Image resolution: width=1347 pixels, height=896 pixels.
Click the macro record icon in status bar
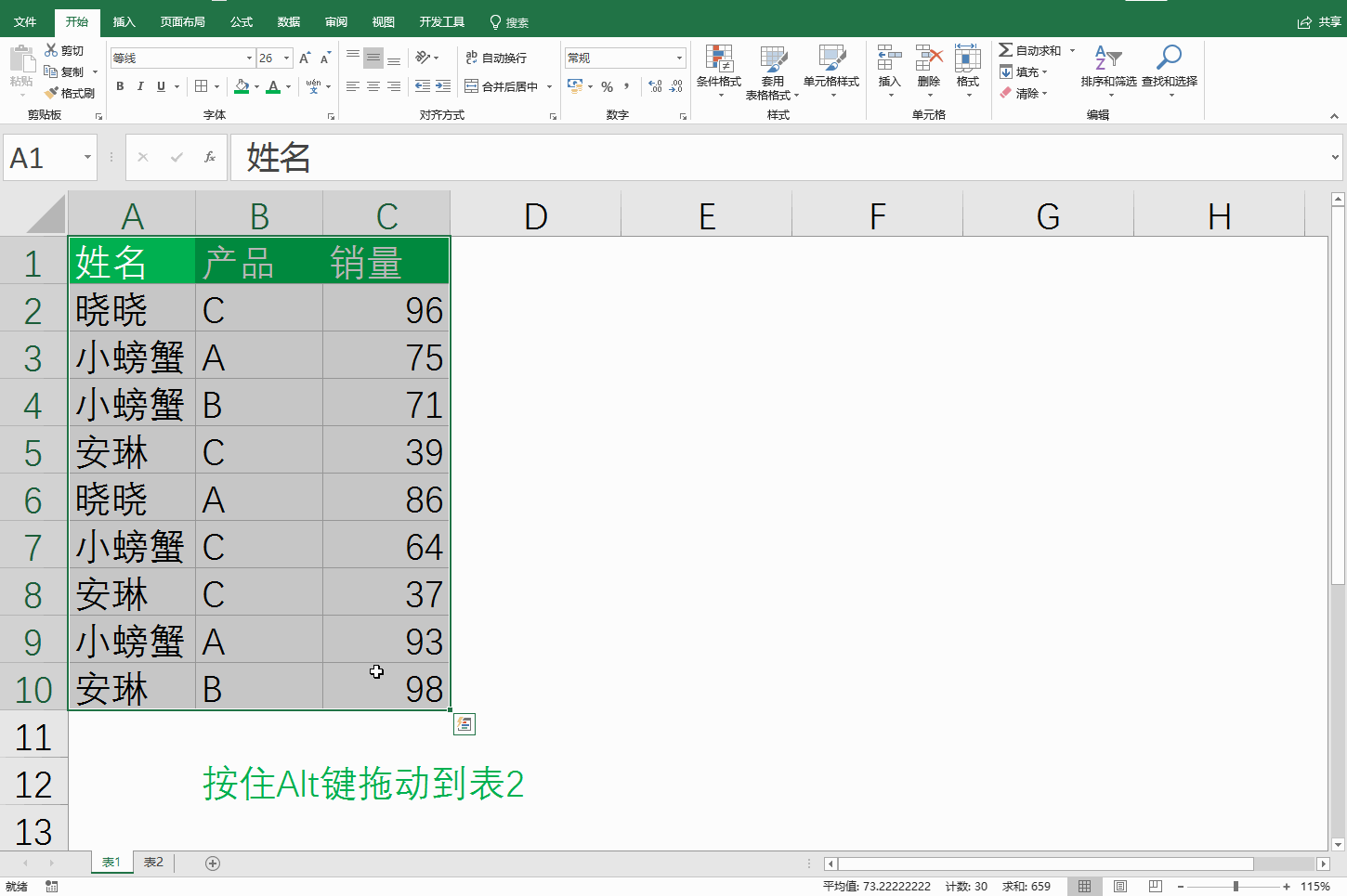pyautogui.click(x=51, y=887)
